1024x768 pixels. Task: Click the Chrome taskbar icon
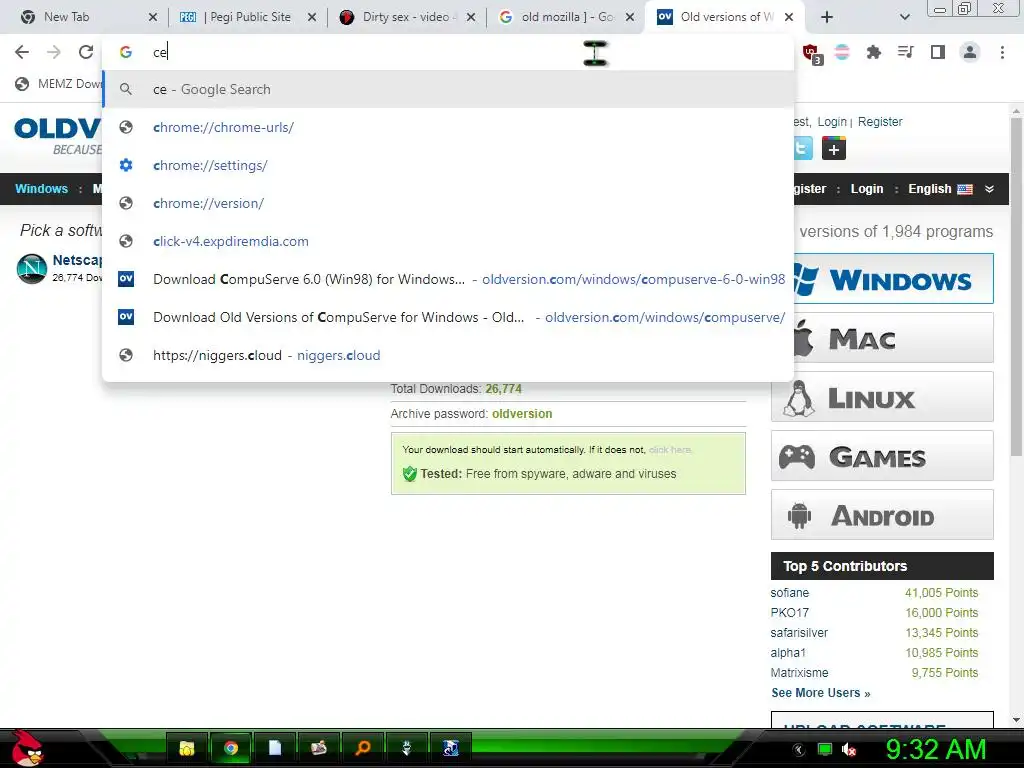231,748
